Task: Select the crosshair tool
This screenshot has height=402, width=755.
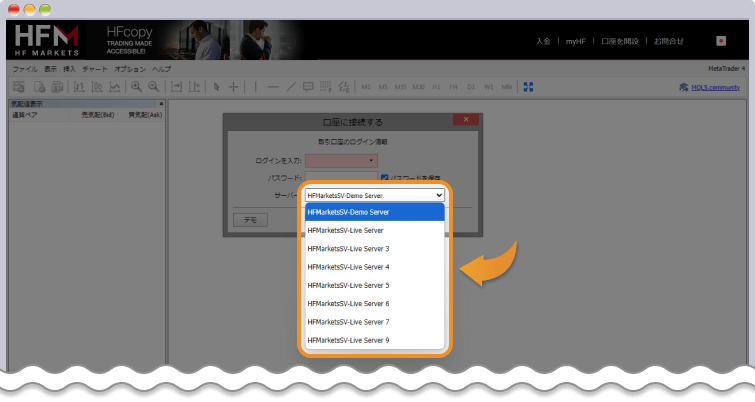Action: (234, 87)
